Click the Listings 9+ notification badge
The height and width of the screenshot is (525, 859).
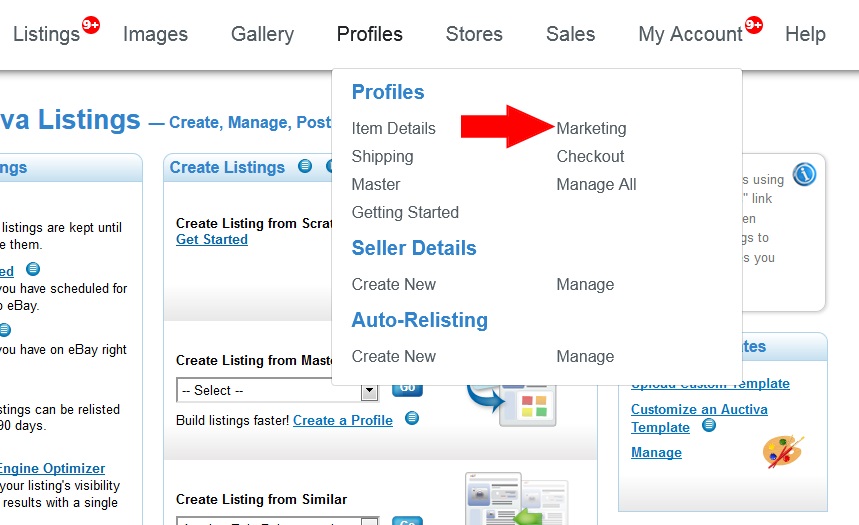91,25
